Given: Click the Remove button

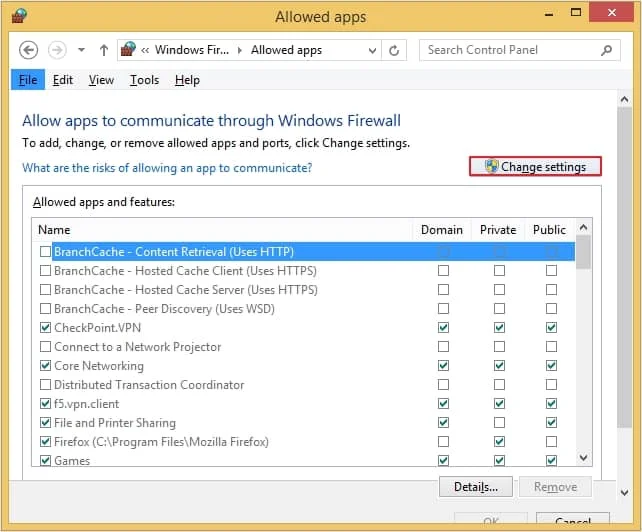Looking at the screenshot, I should click(555, 487).
